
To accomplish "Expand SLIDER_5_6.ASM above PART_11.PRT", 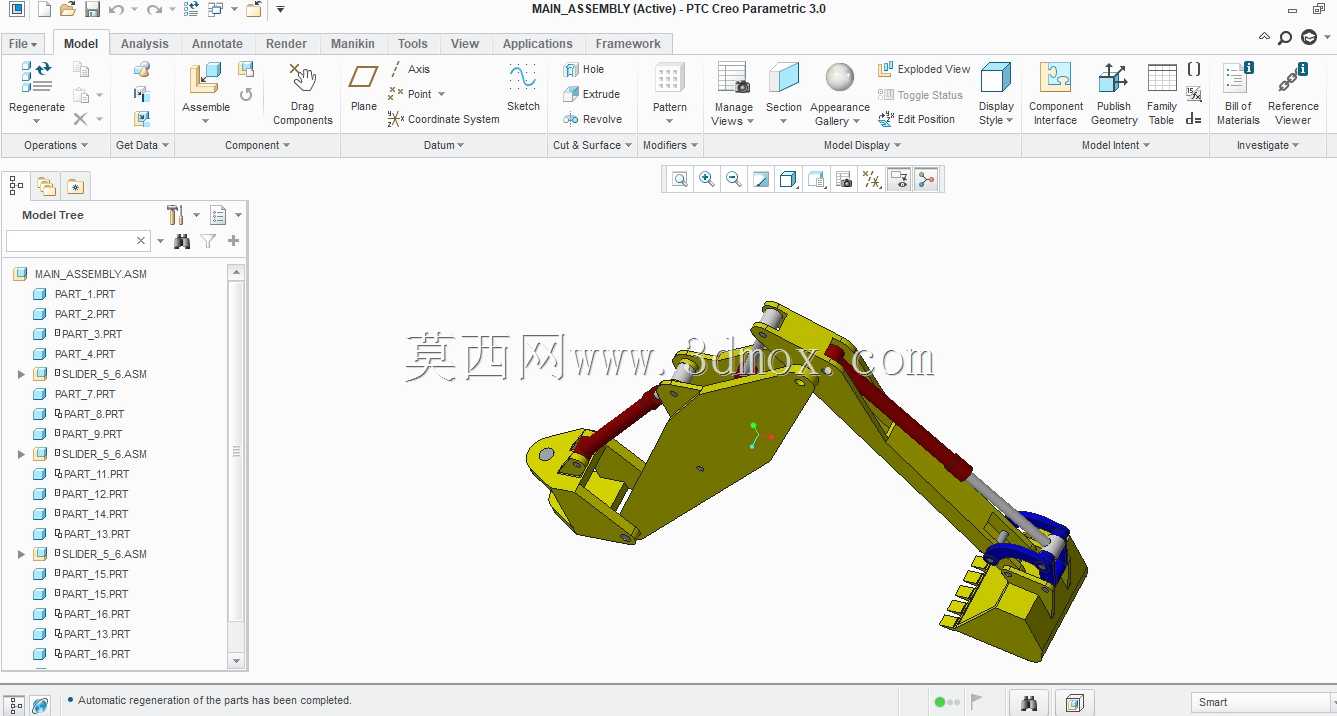I will click(21, 454).
